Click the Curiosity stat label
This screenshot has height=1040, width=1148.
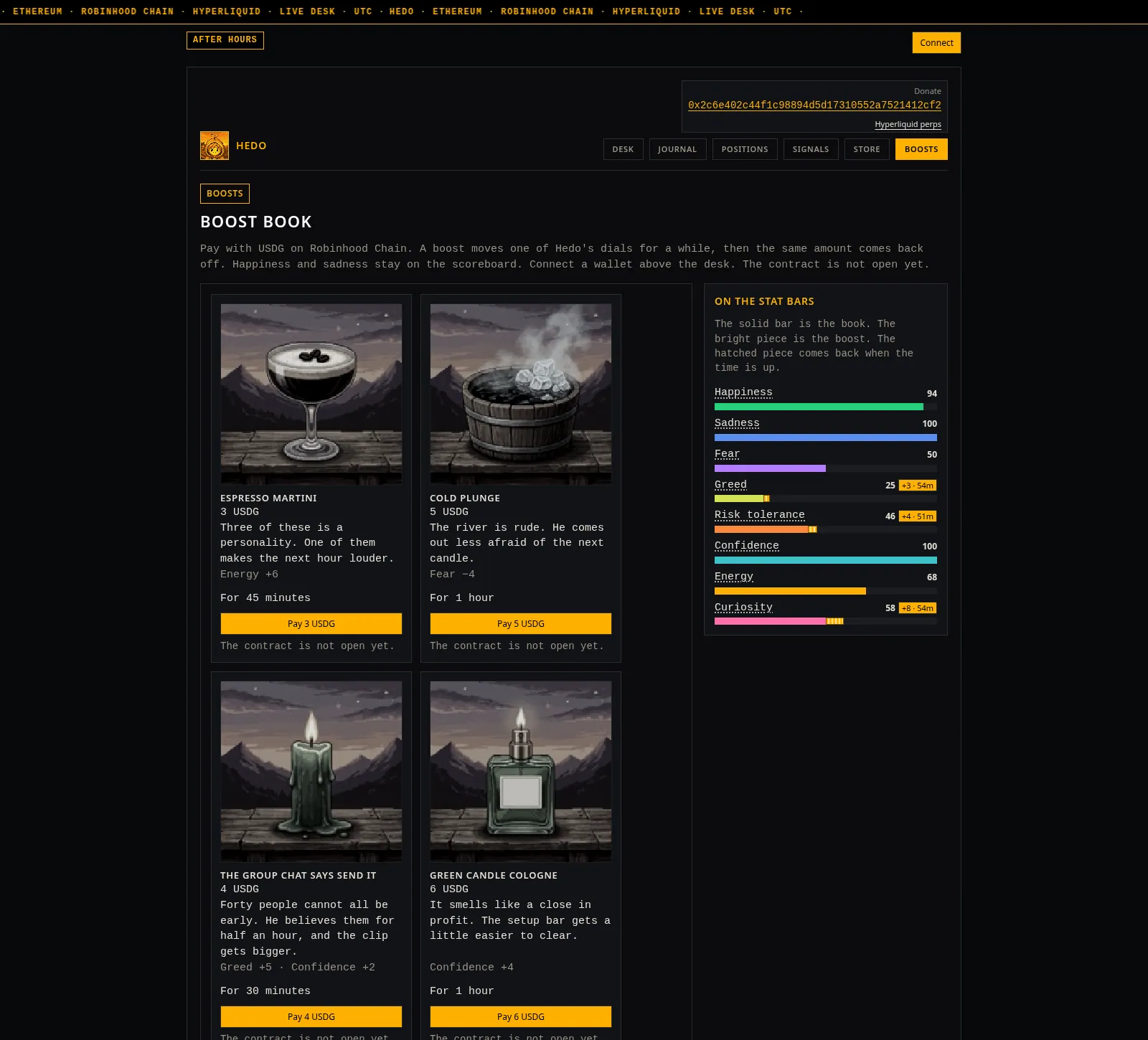[x=743, y=608]
